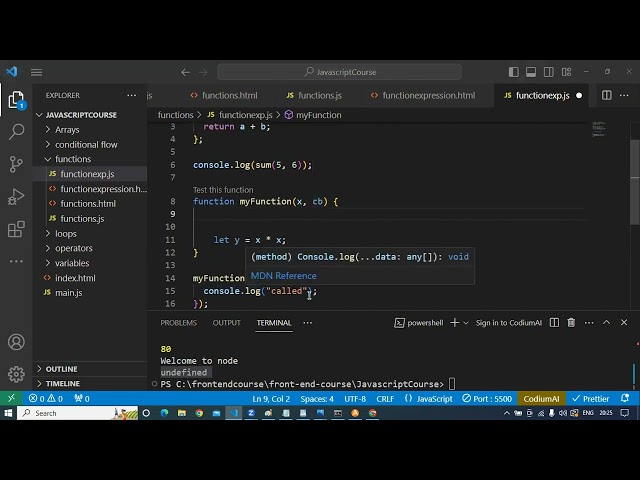Open terminal panel more actions ellipsis
This screenshot has width=640, height=480.
coord(589,322)
